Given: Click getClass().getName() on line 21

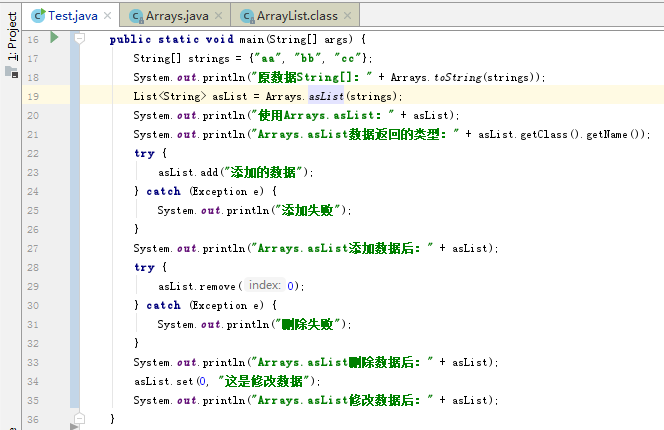Looking at the screenshot, I should tap(582, 134).
